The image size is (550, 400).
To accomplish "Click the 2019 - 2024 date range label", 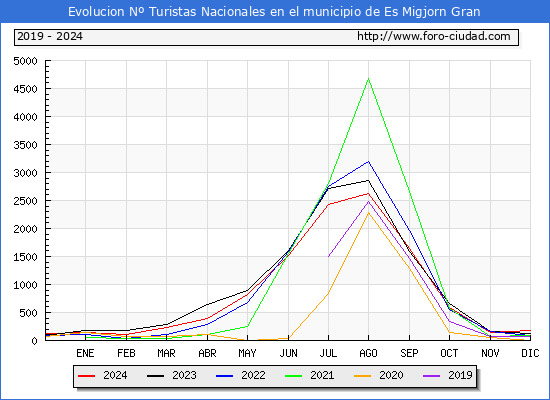I will click(x=50, y=36).
